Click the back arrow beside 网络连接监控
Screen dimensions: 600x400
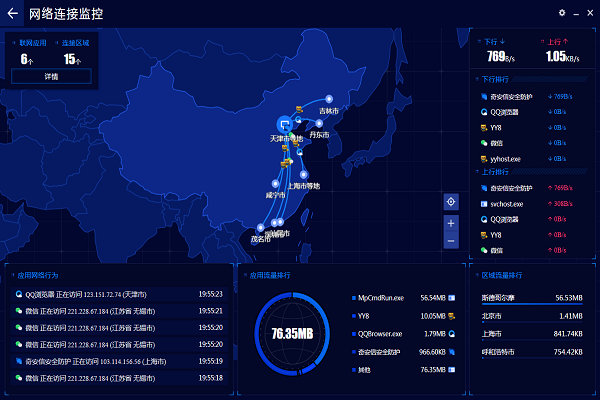13,14
